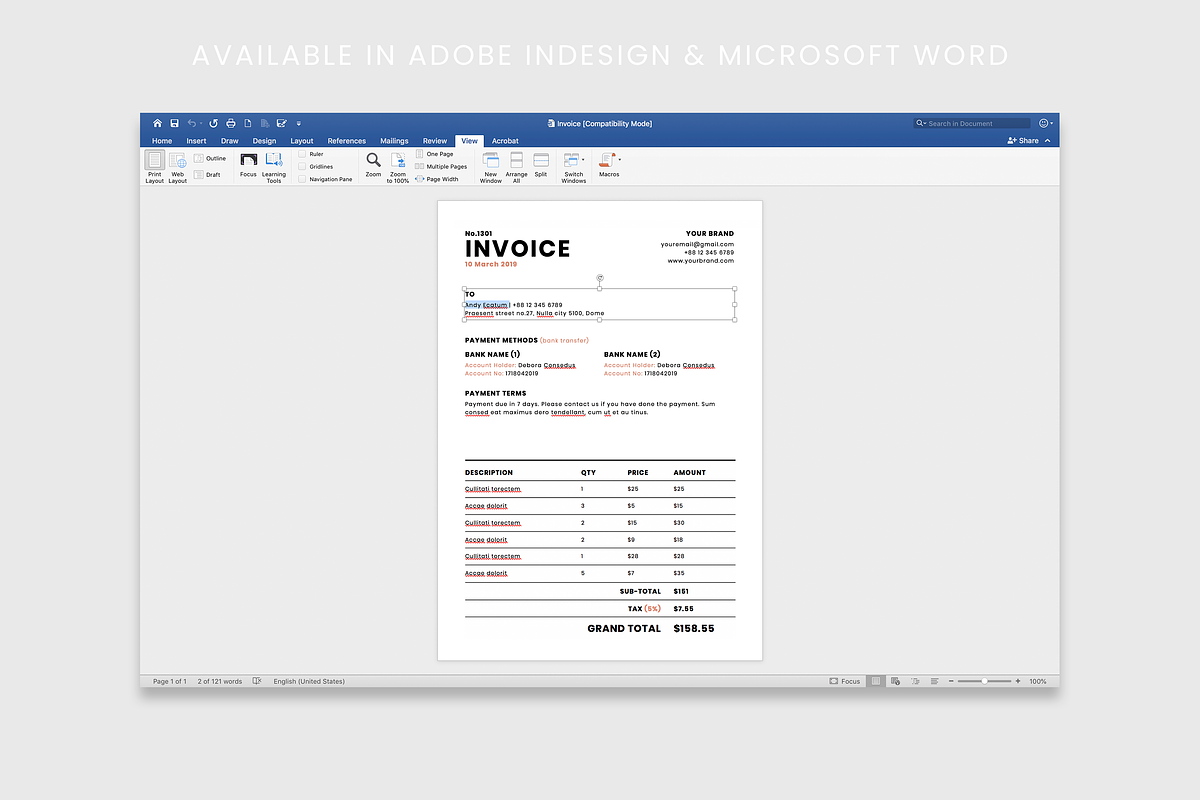Open the Insert tab
The image size is (1200, 800).
coord(196,141)
